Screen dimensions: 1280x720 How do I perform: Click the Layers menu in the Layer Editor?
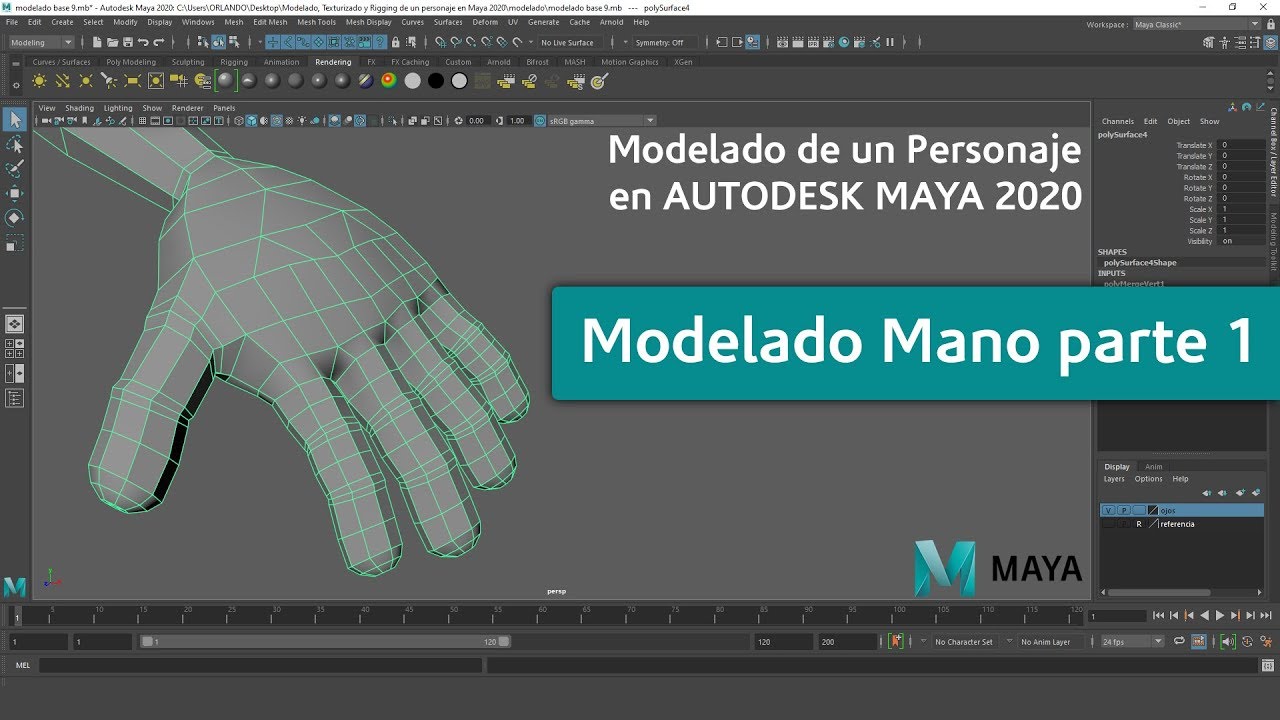pos(1114,479)
